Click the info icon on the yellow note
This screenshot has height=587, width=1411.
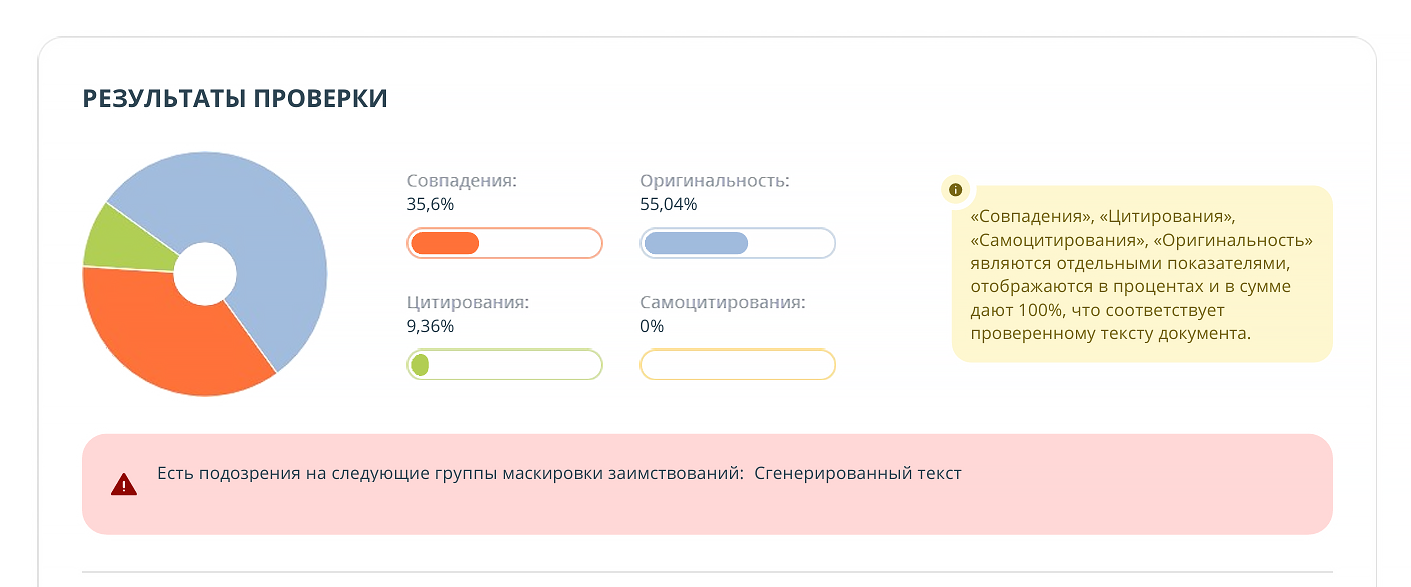(955, 189)
